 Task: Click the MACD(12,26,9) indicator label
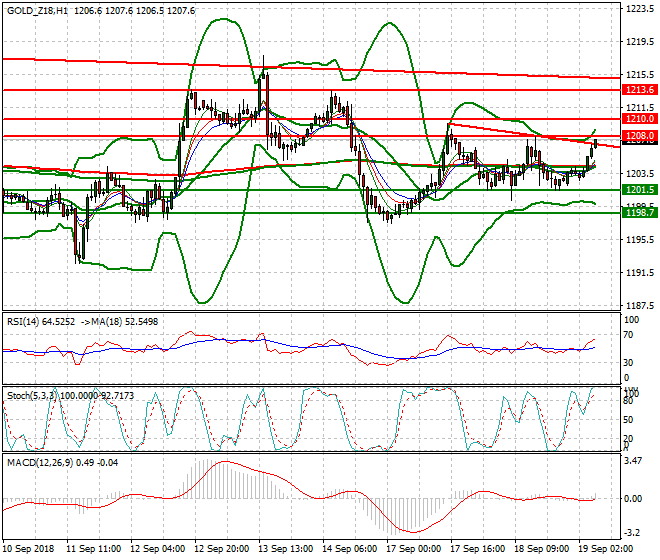click(x=40, y=463)
